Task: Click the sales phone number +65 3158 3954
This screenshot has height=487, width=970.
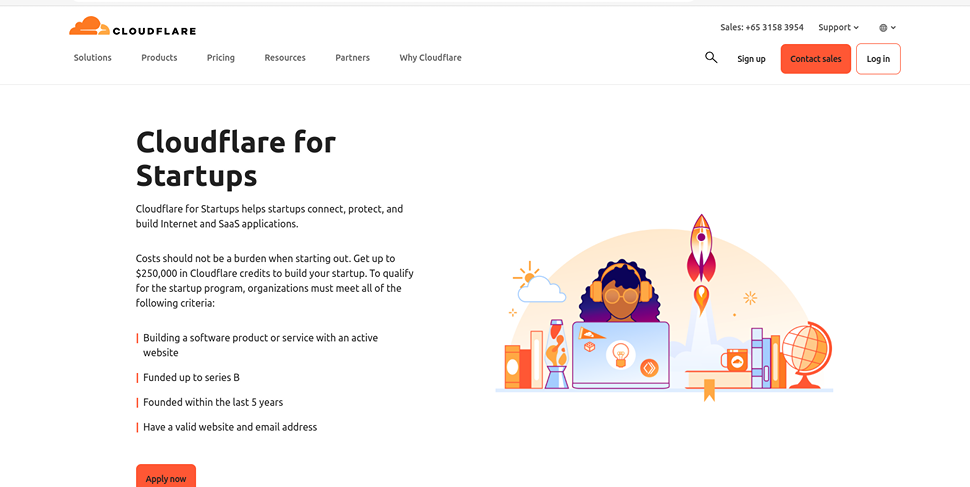Action: [x=775, y=27]
